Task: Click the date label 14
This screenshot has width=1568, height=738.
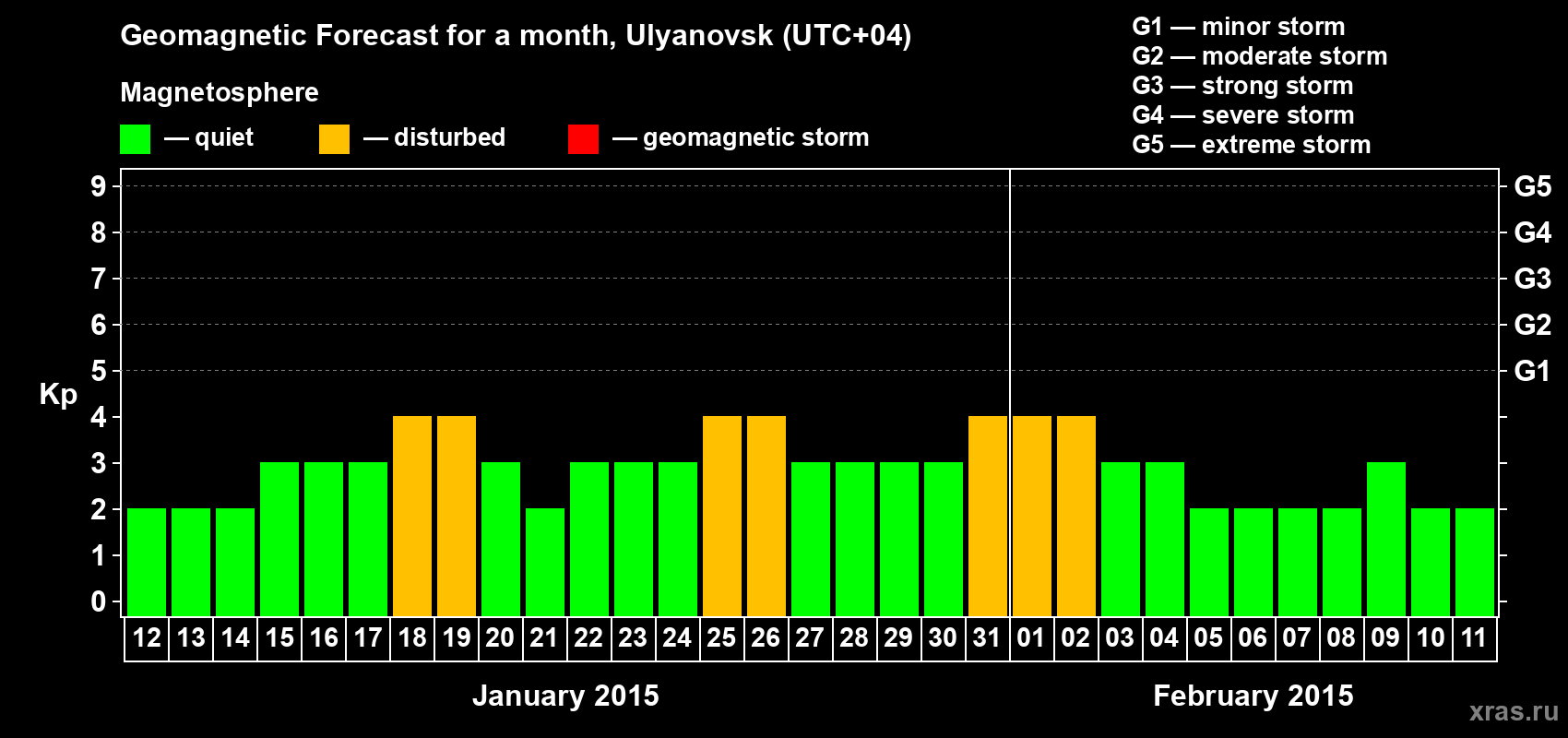Action: [235, 637]
